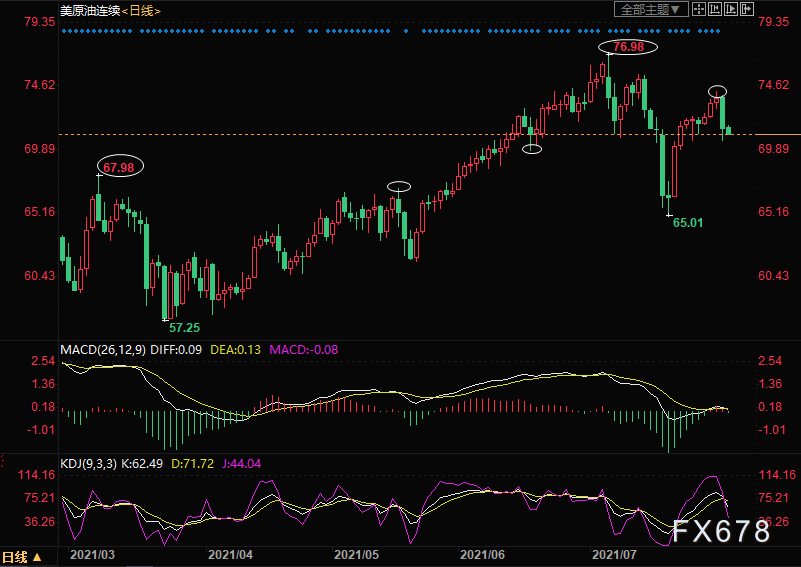This screenshot has height=567, width=801.
Task: Click the play-forward chart icon
Action: click(730, 9)
